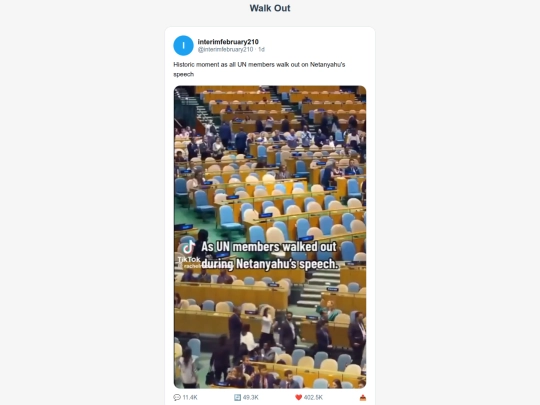Open the blue profile avatar circle

pos(183,45)
